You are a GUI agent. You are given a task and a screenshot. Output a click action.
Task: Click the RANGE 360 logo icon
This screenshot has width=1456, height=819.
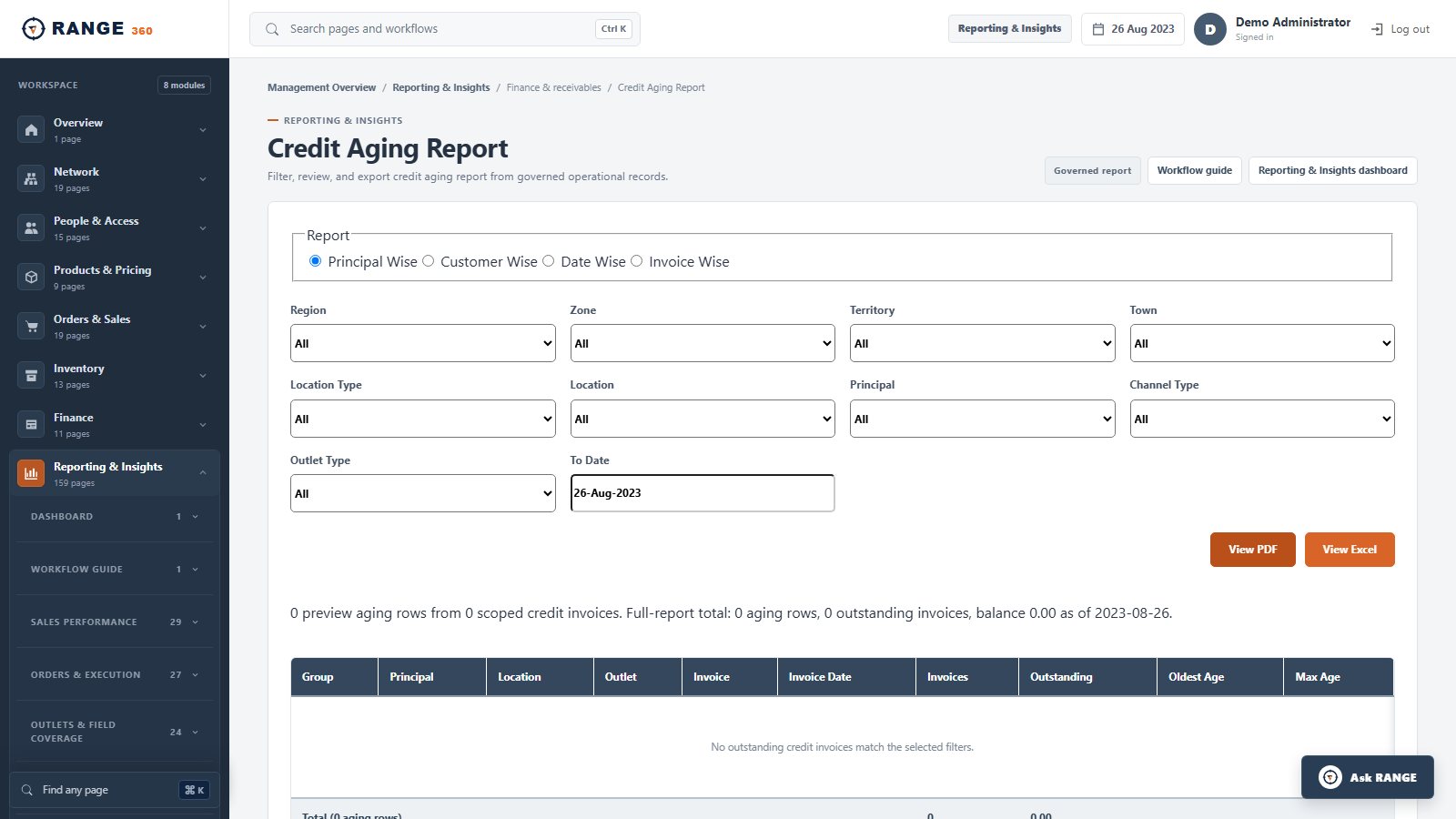coord(33,29)
